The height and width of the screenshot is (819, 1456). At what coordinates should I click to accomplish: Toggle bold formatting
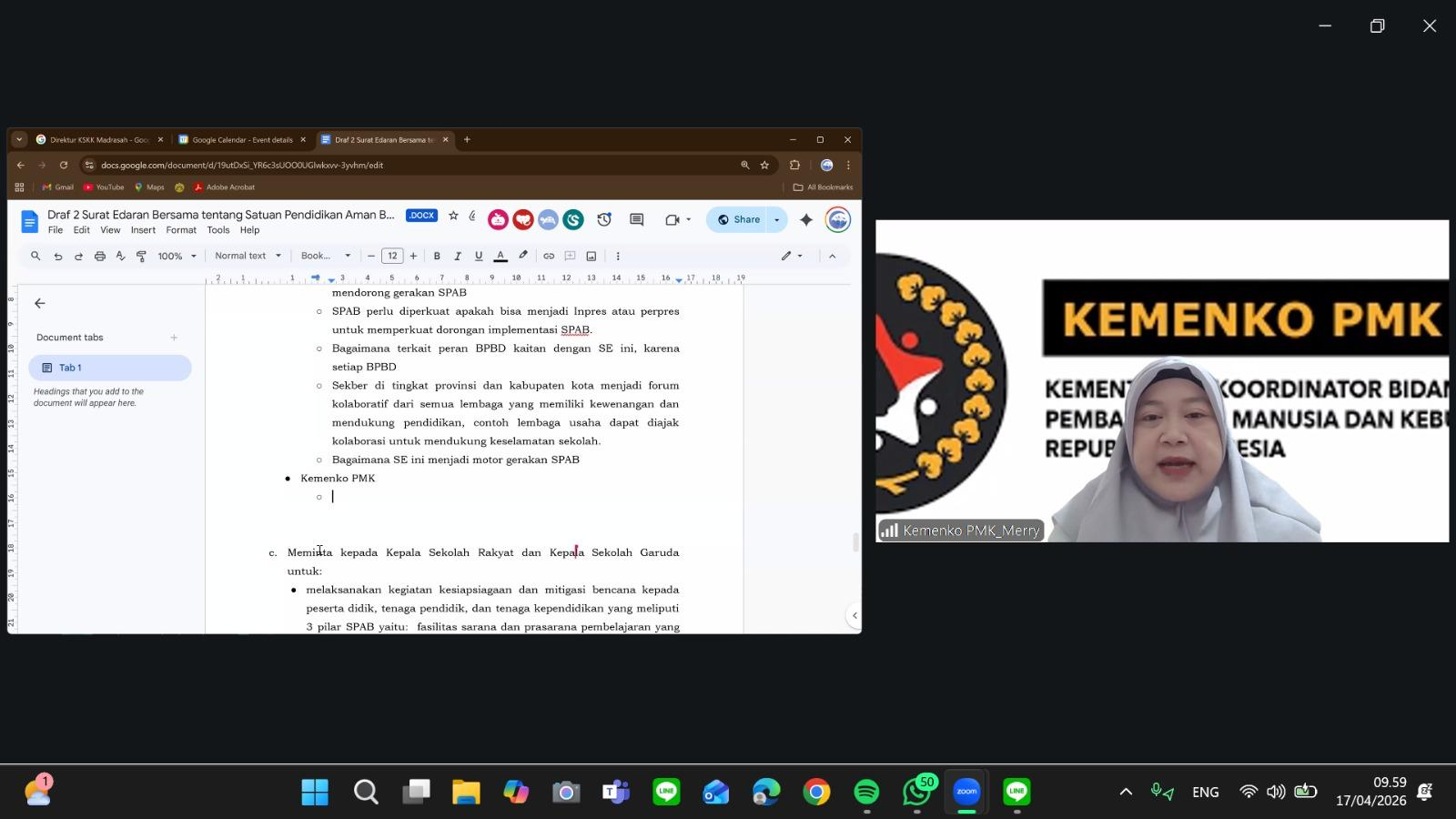(x=437, y=256)
